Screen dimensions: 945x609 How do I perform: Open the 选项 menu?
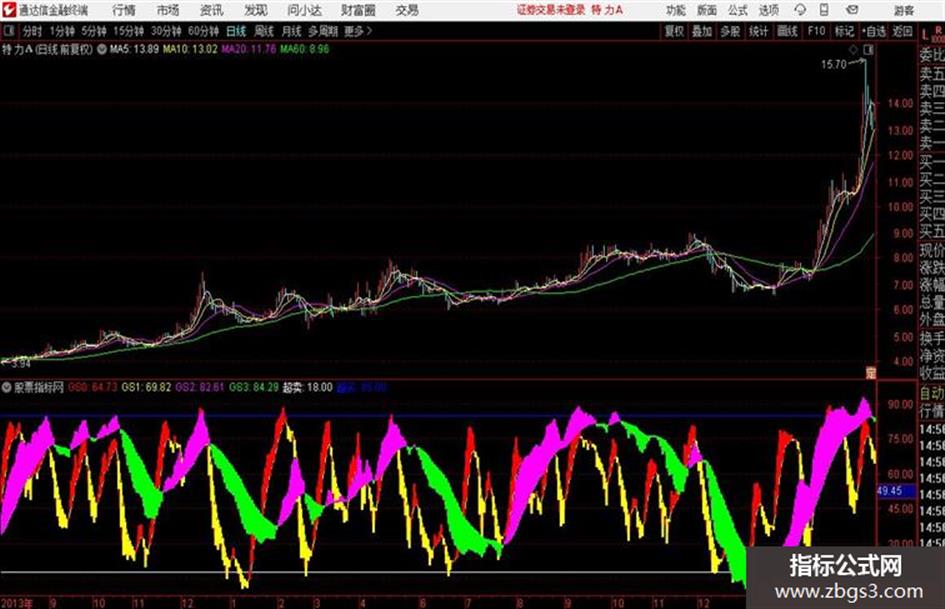tap(768, 10)
